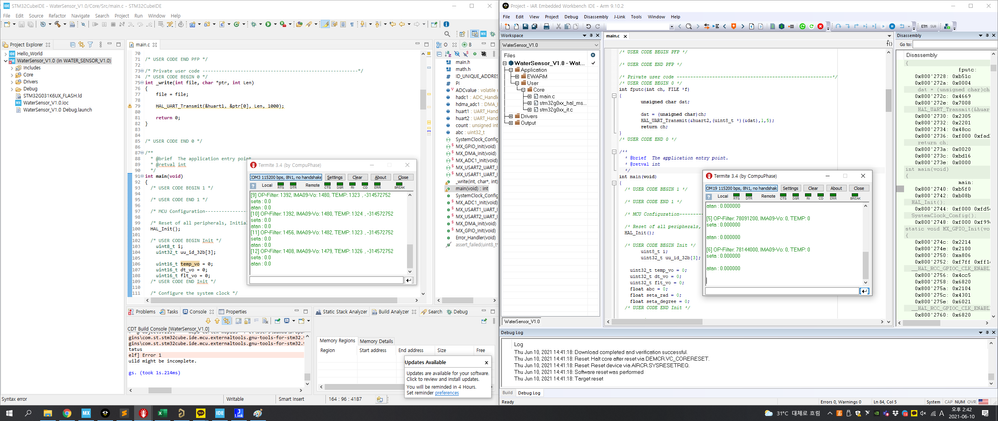Click KakaoTalk icon in the taskbar
The height and width of the screenshot is (421, 998).
coord(200,413)
